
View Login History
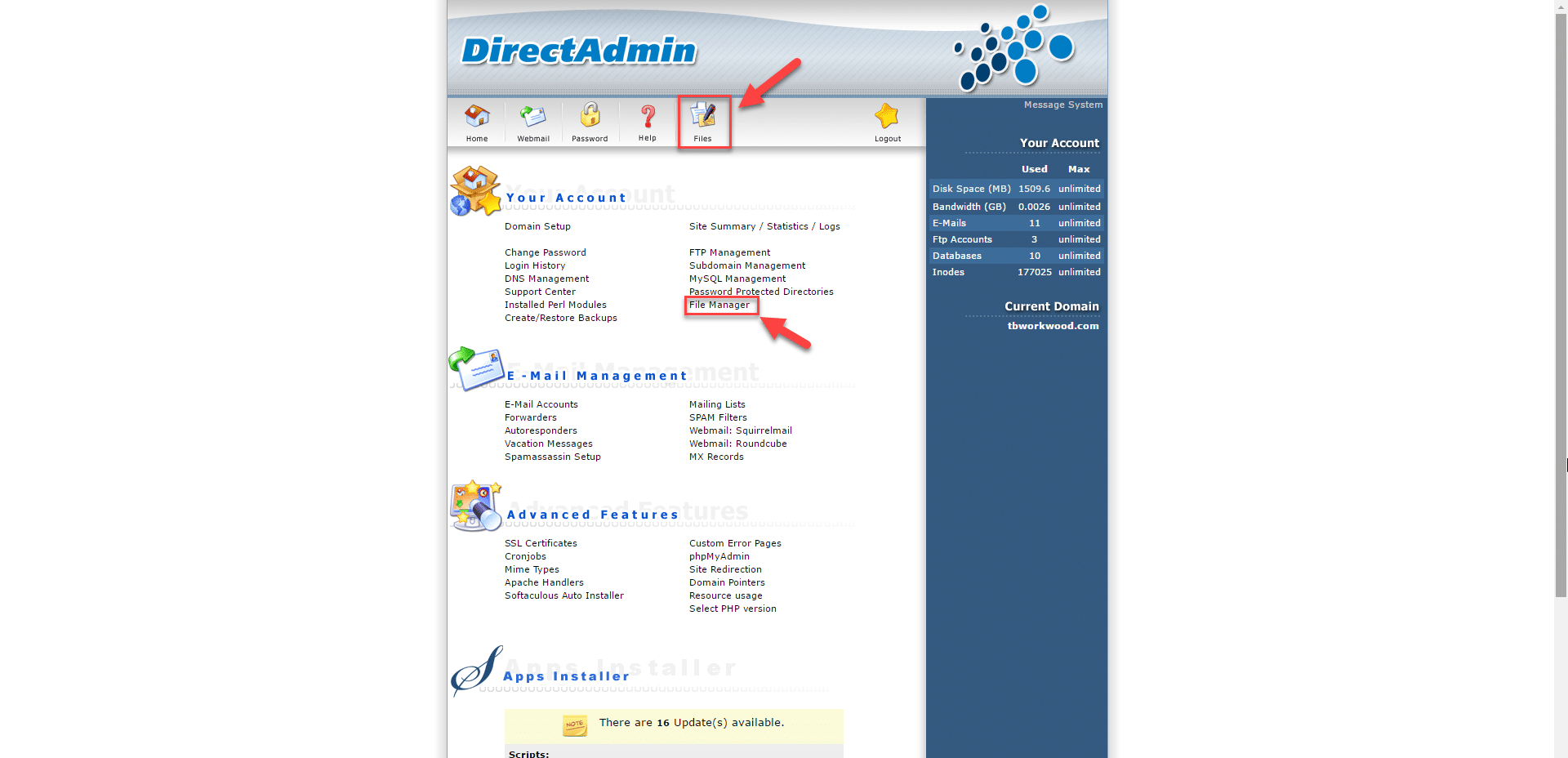click(x=535, y=265)
